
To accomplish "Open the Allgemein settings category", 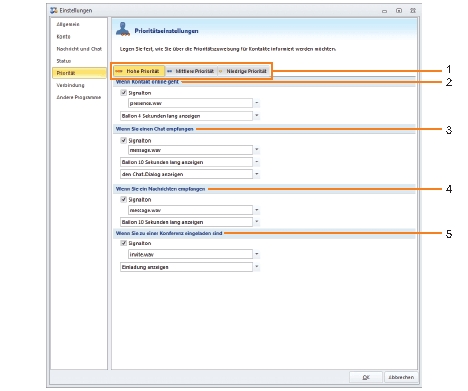I will pyautogui.click(x=68, y=24).
